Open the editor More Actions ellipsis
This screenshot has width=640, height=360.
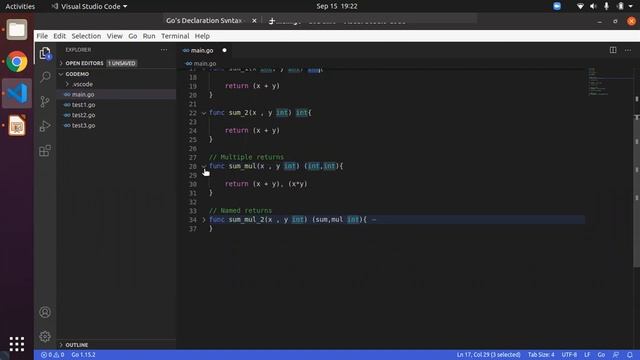tap(628, 50)
